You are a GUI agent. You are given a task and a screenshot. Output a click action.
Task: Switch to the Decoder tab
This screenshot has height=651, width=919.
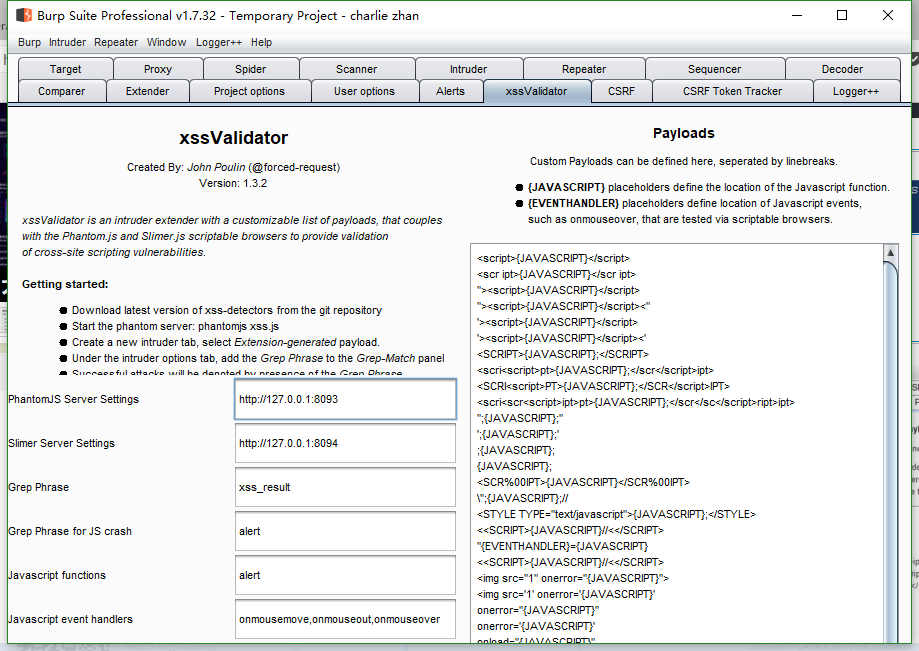[842, 69]
